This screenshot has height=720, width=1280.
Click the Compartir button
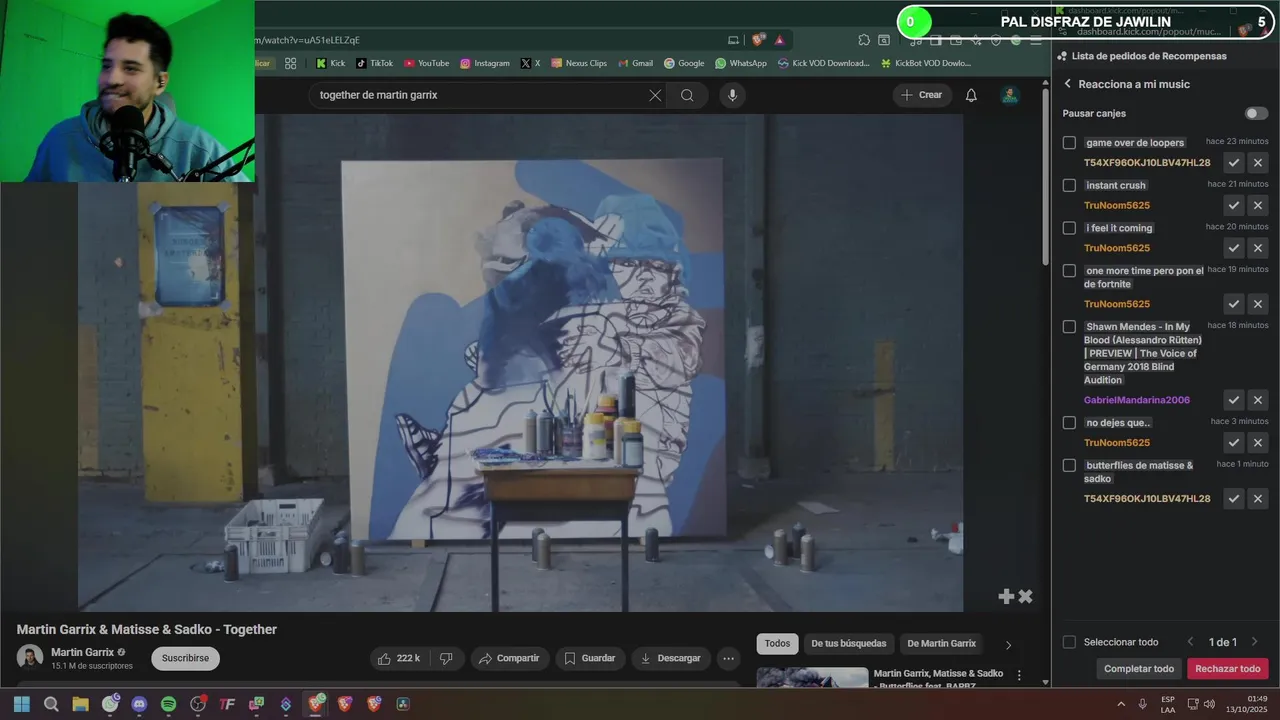(x=510, y=658)
